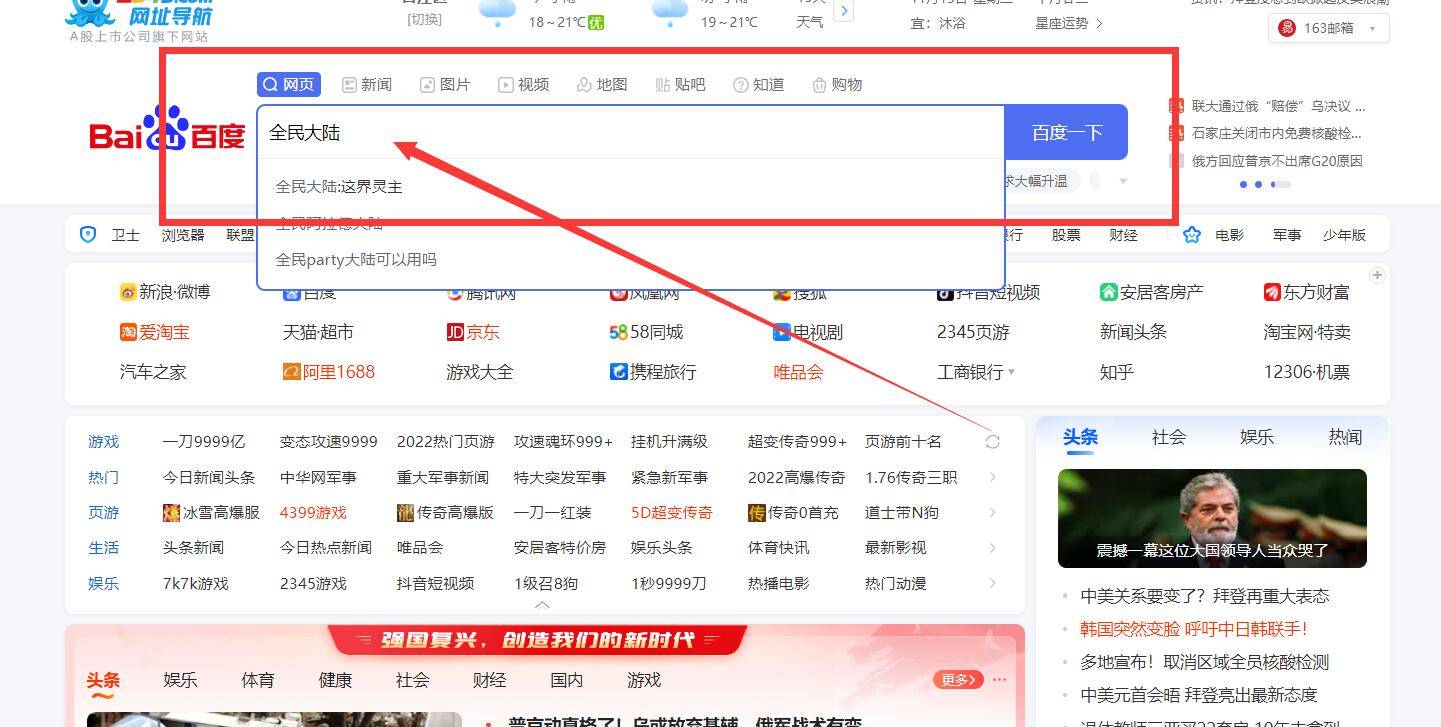Choose suggestion 全民party大陆可以用吗

(356, 260)
